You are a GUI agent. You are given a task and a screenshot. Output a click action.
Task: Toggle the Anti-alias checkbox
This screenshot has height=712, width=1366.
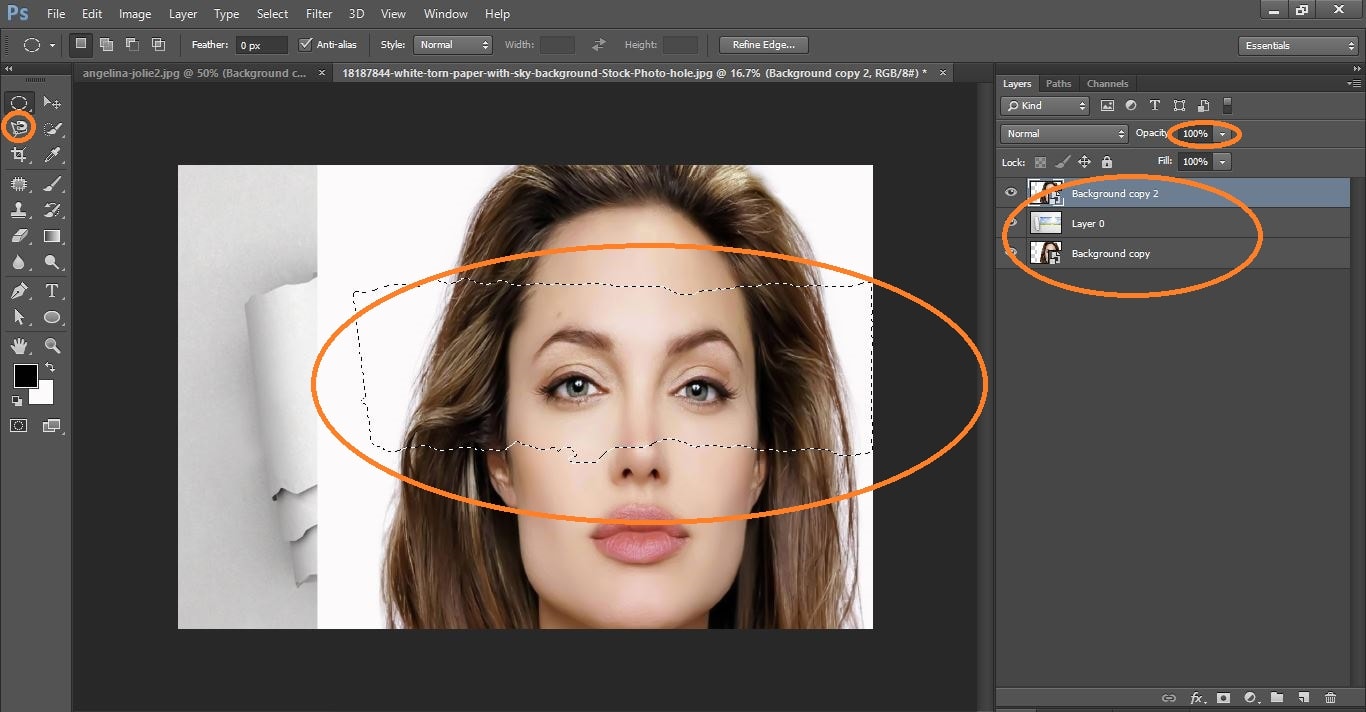(306, 45)
